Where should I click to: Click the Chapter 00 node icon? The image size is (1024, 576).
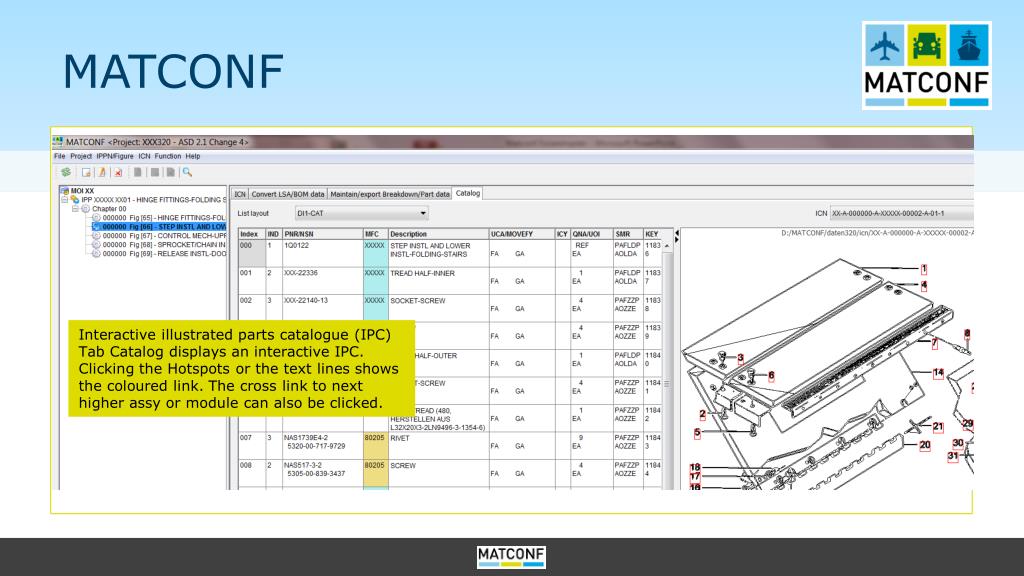coord(86,208)
